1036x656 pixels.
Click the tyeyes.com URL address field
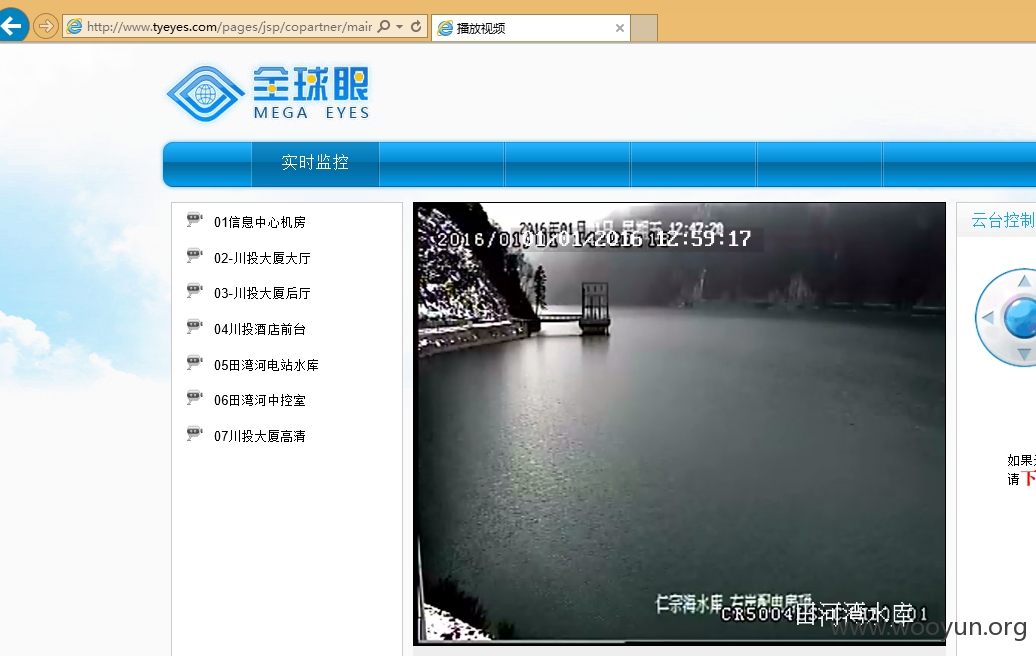[229, 26]
